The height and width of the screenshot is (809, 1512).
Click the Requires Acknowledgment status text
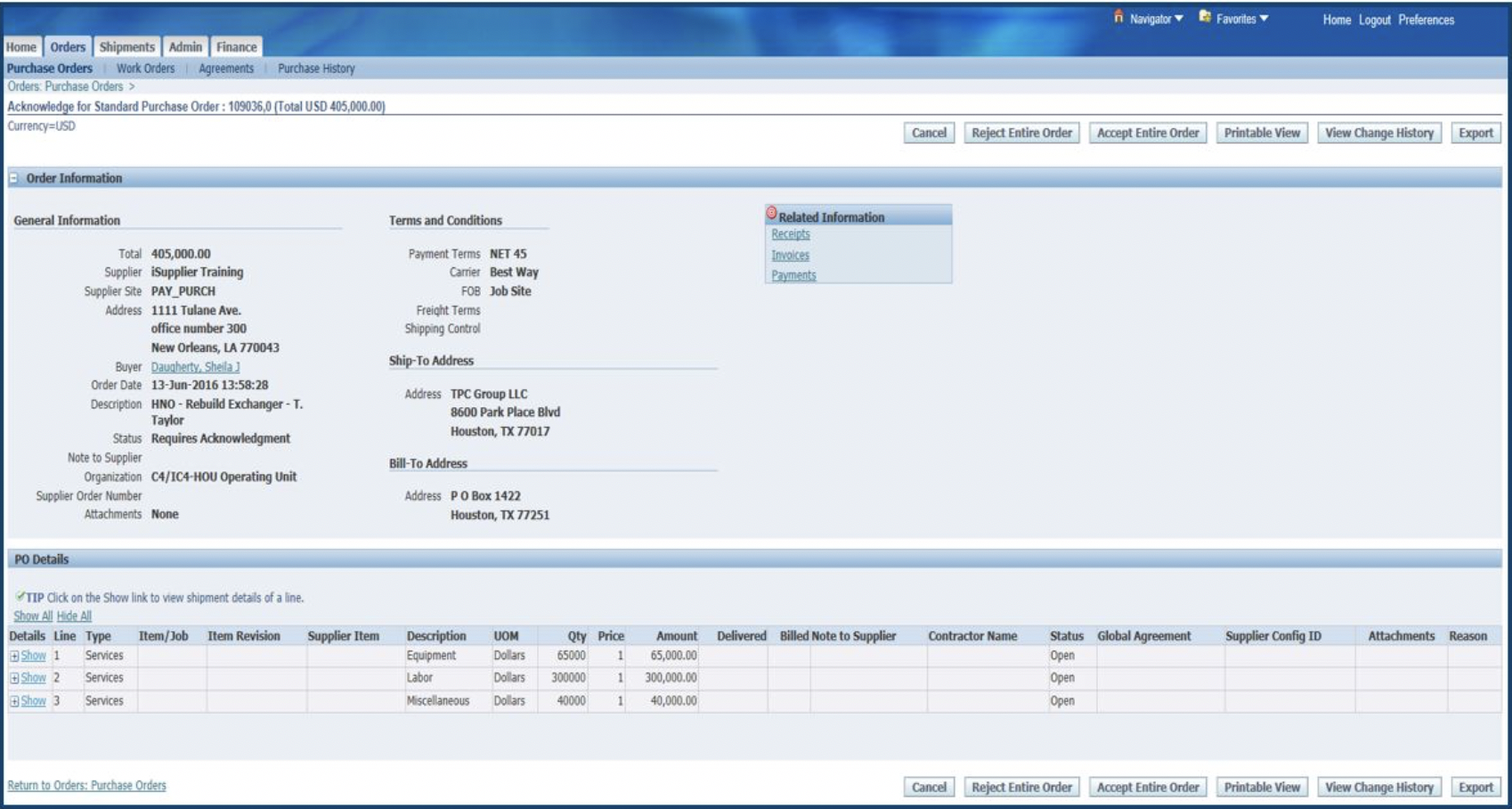(220, 438)
